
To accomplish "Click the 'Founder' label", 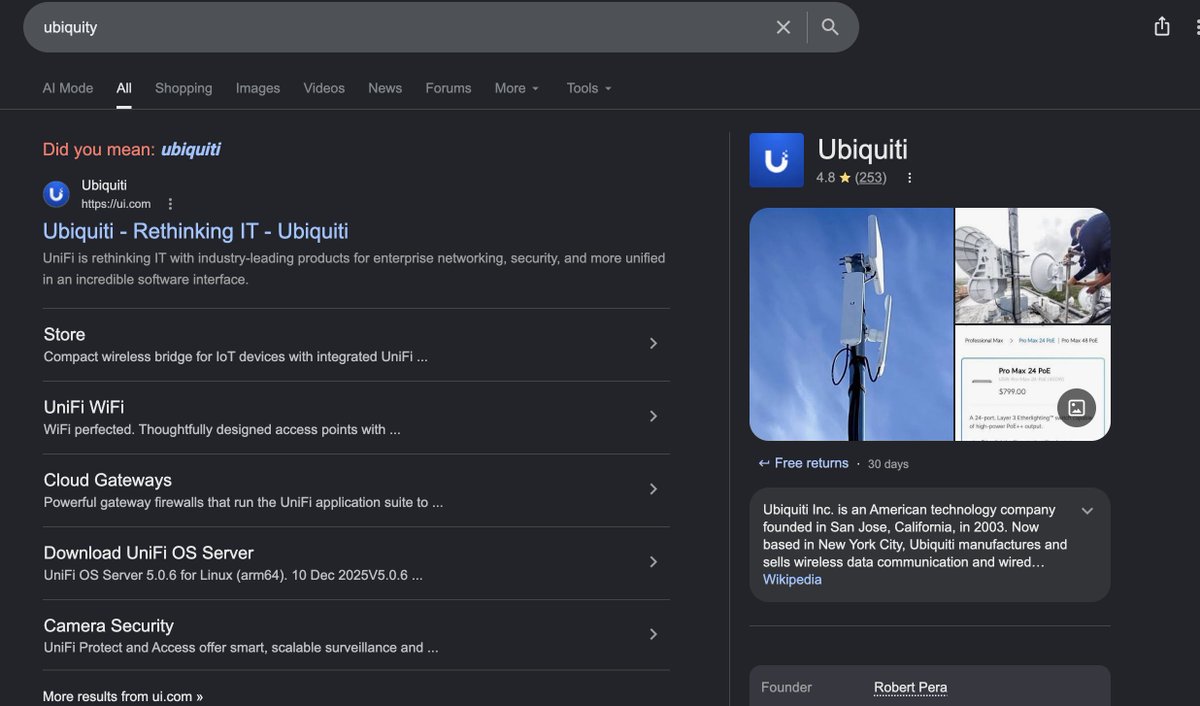I will click(x=787, y=687).
